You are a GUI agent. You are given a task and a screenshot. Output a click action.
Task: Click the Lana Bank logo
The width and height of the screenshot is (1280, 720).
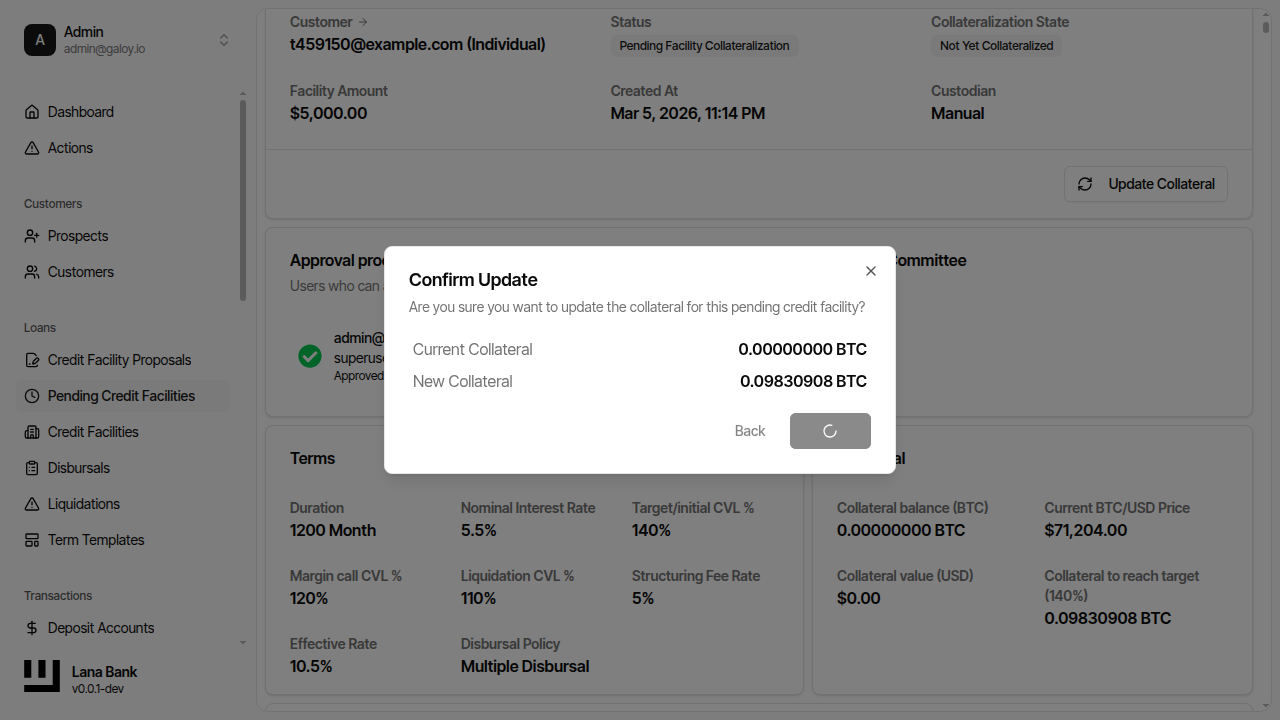tap(41, 675)
